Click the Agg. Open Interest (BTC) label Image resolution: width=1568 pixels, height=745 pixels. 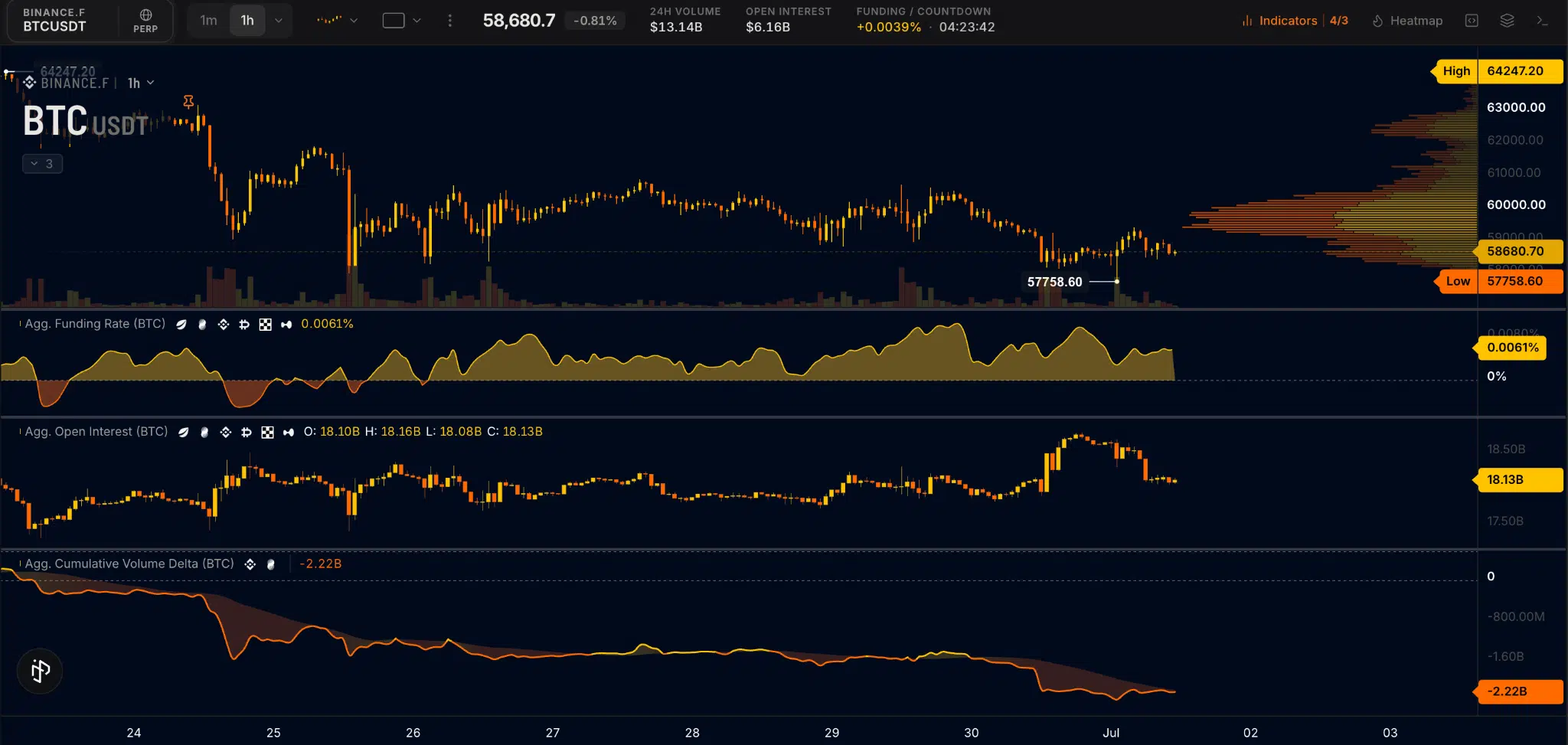pyautogui.click(x=96, y=432)
